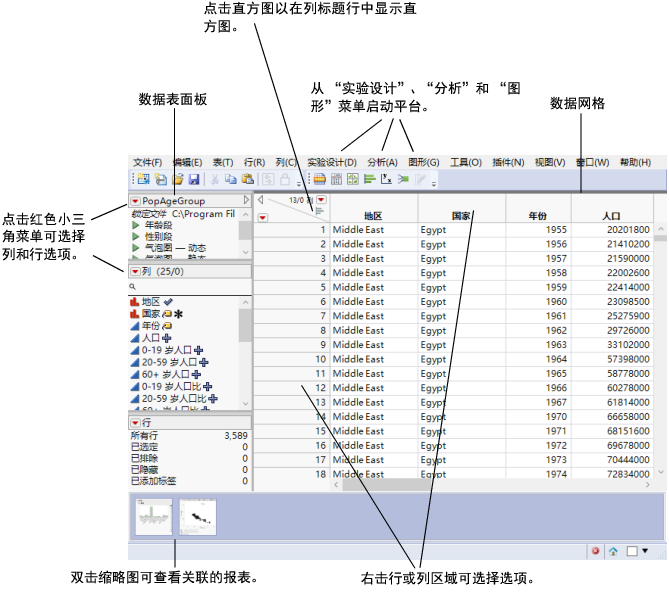This screenshot has width=669, height=600.
Task: Click the asterisk icon beside 国家
Action: coord(178,314)
